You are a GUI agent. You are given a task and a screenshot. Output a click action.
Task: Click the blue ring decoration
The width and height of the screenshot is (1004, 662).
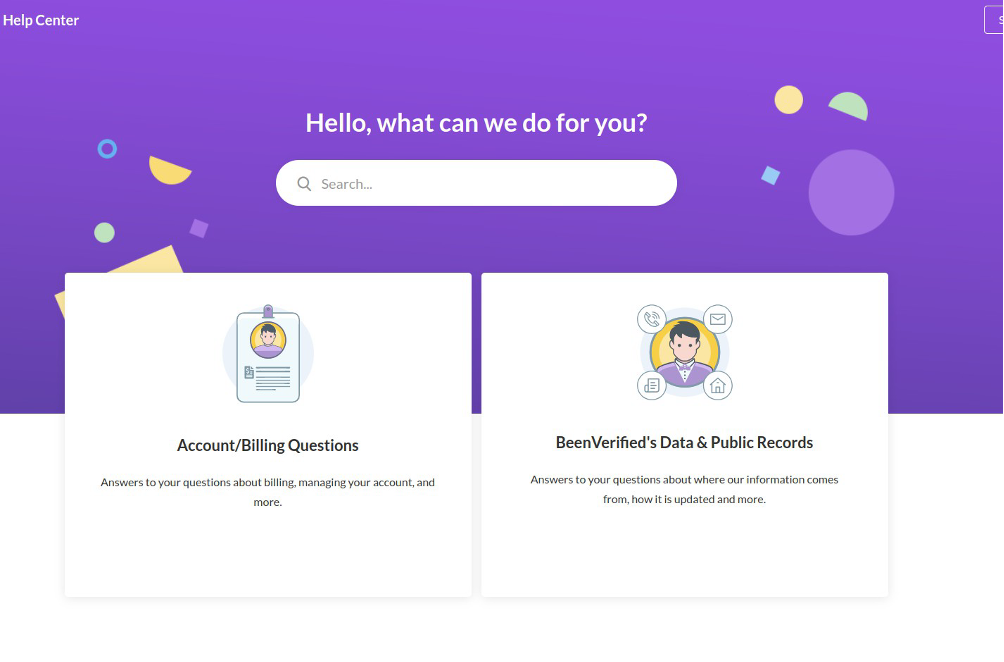107,149
